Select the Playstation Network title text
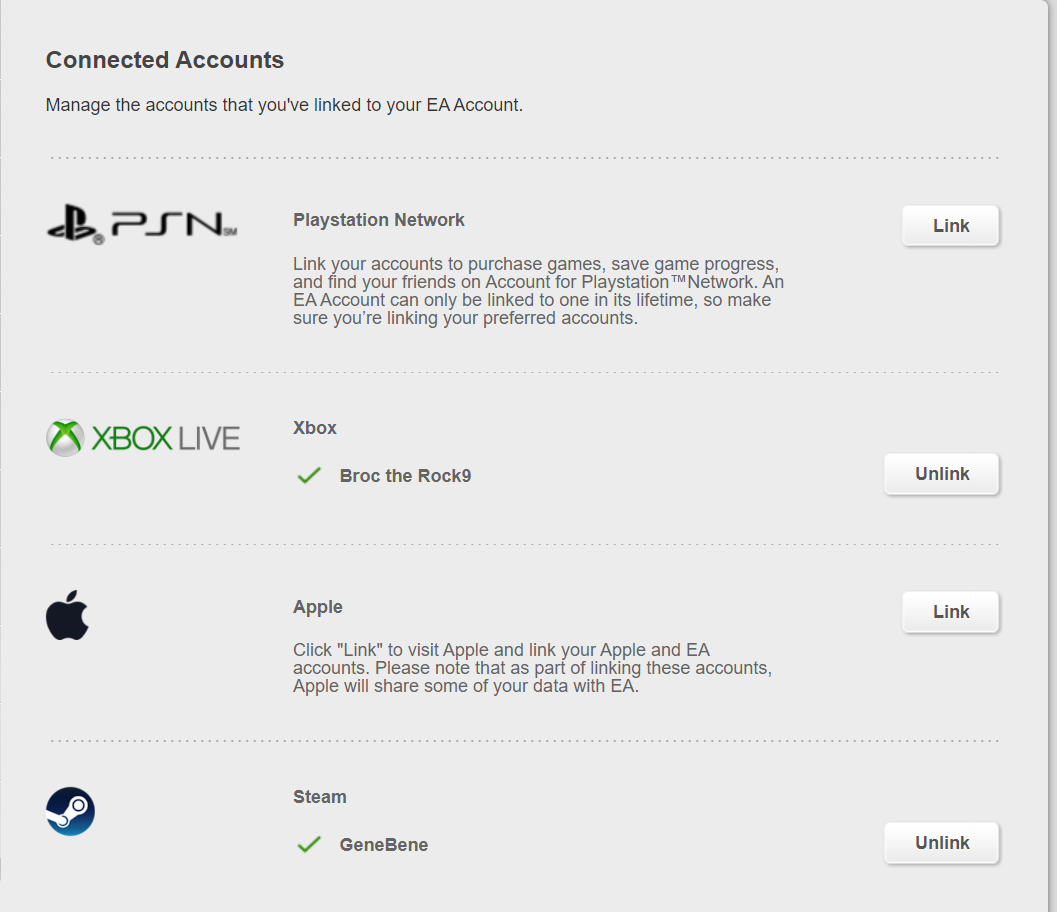This screenshot has height=912, width=1057. 379,220
